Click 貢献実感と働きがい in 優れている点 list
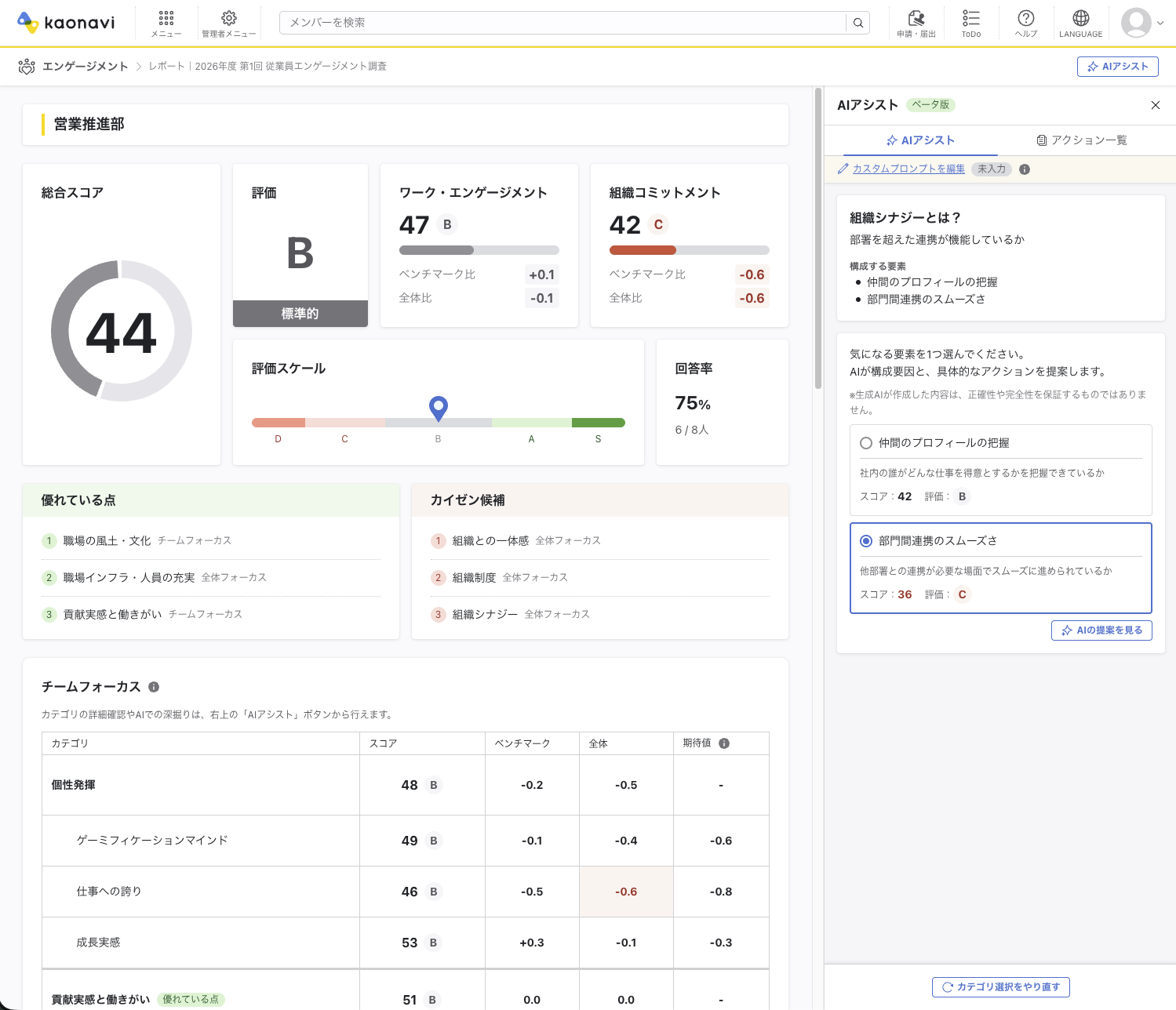Viewport: 1176px width, 1010px height. pyautogui.click(x=112, y=615)
